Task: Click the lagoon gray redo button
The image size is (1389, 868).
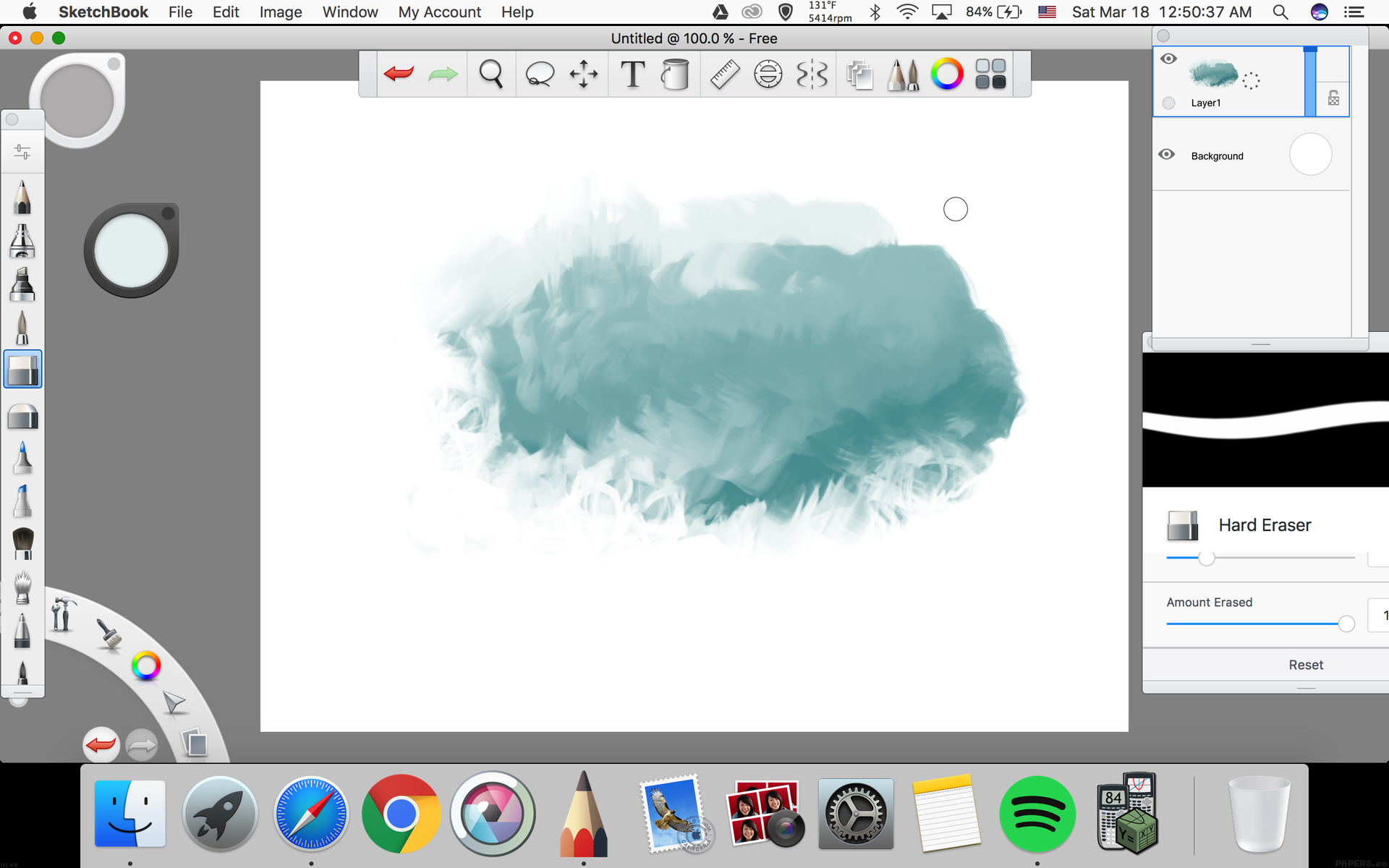Action: (141, 745)
